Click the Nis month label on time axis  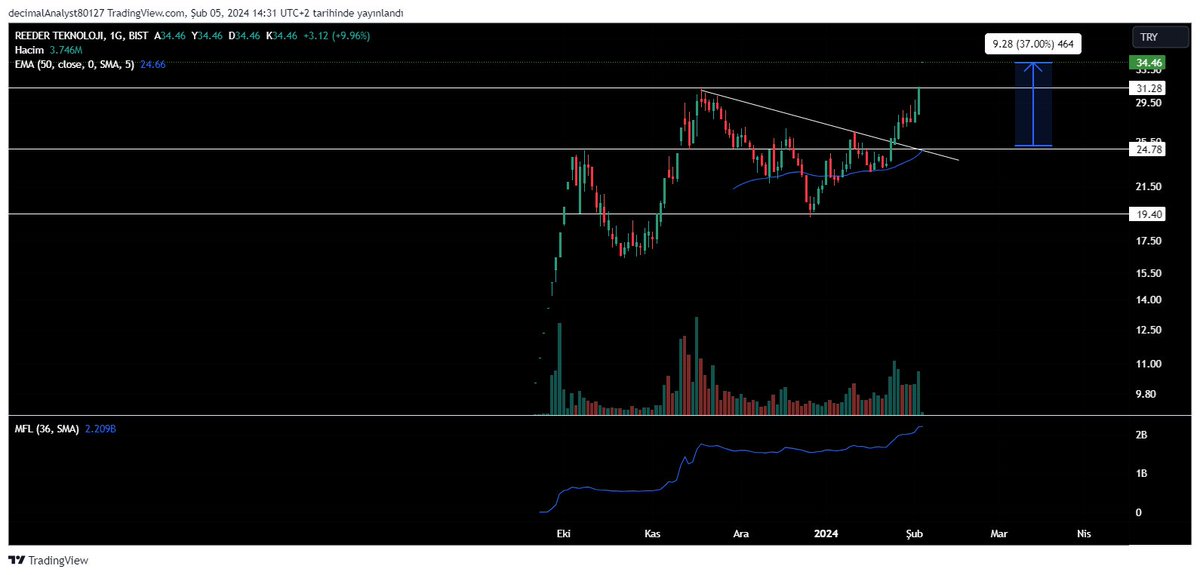[x=1083, y=535]
